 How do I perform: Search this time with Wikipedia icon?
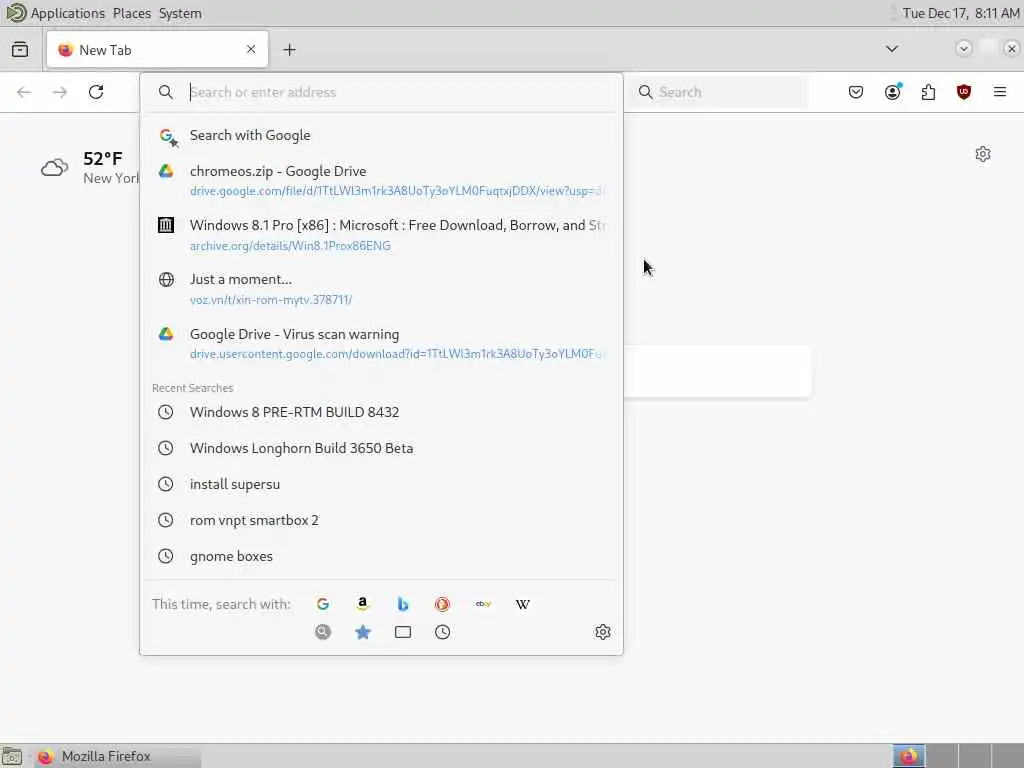point(522,604)
